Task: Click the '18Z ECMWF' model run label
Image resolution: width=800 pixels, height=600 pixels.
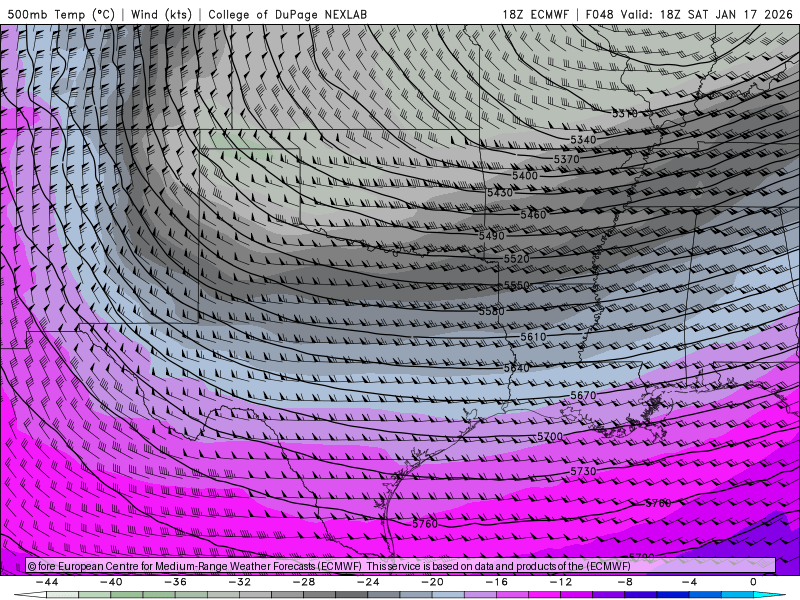Action: click(535, 14)
